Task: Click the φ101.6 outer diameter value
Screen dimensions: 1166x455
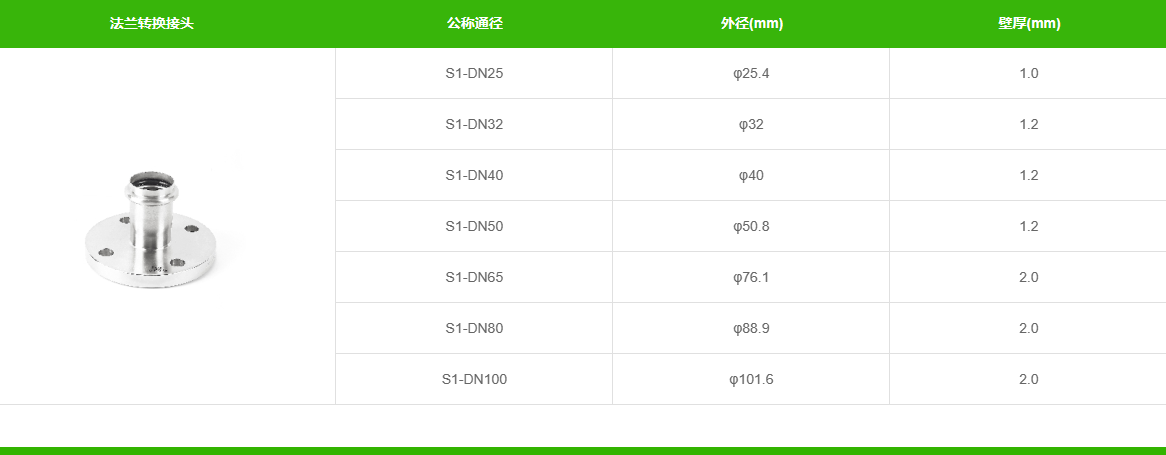Action: pos(751,380)
